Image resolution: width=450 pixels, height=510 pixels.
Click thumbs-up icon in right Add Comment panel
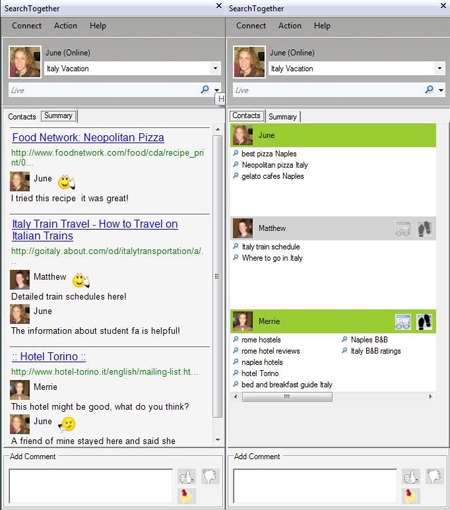click(411, 476)
